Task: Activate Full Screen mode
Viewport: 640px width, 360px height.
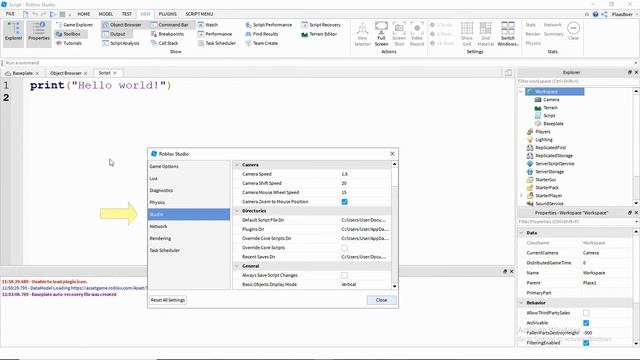Action: point(381,34)
